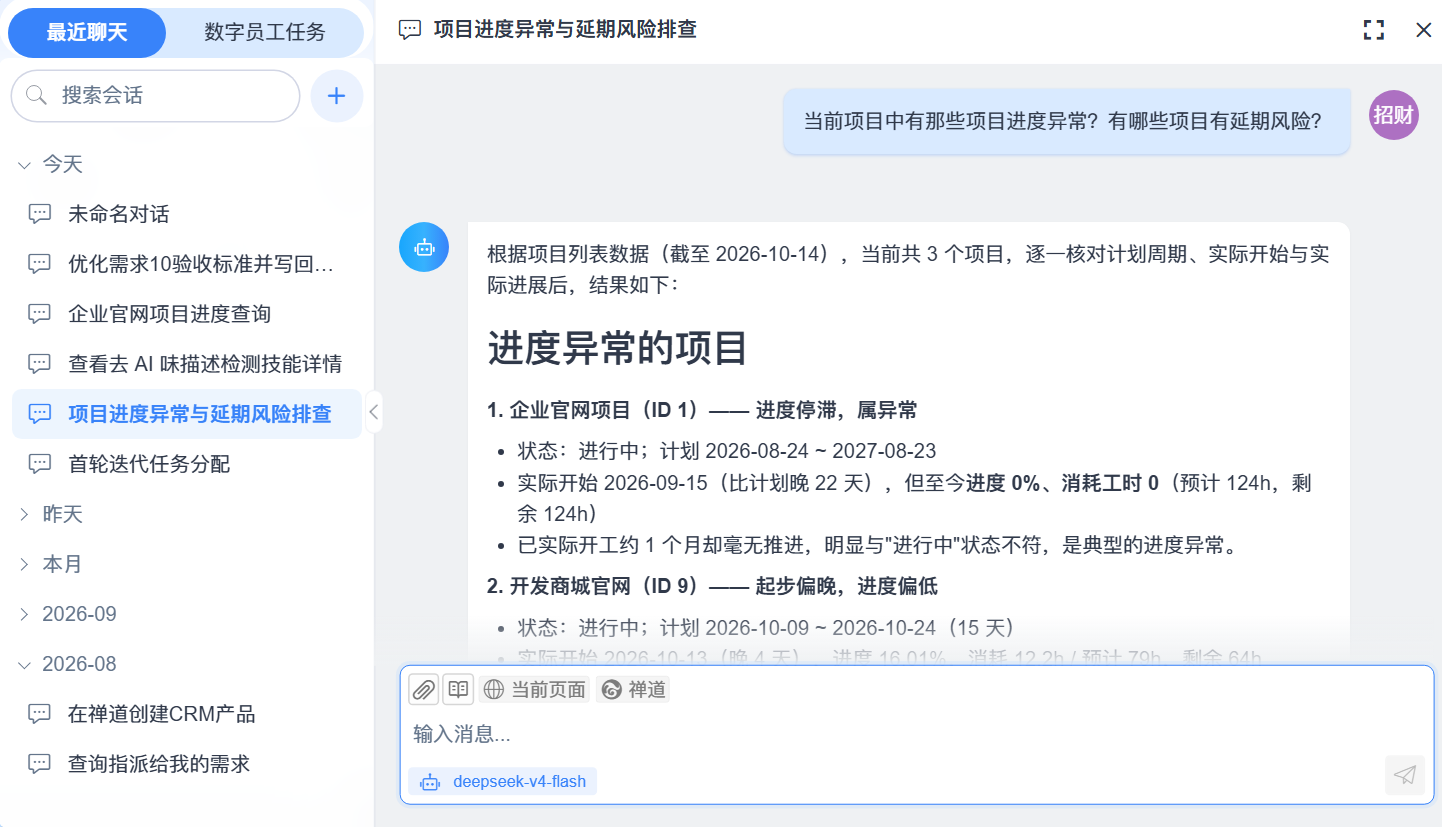Click the user avatar 招财
1442x827 pixels.
pyautogui.click(x=1394, y=115)
